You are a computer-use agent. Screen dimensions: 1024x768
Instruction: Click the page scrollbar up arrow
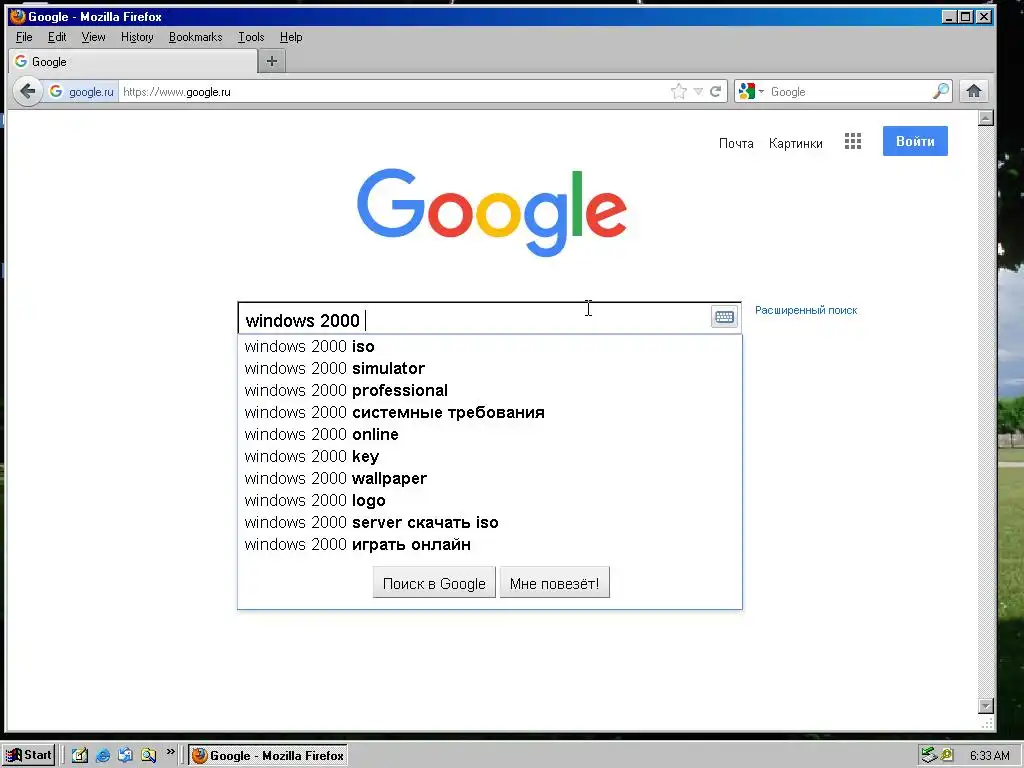pos(986,118)
